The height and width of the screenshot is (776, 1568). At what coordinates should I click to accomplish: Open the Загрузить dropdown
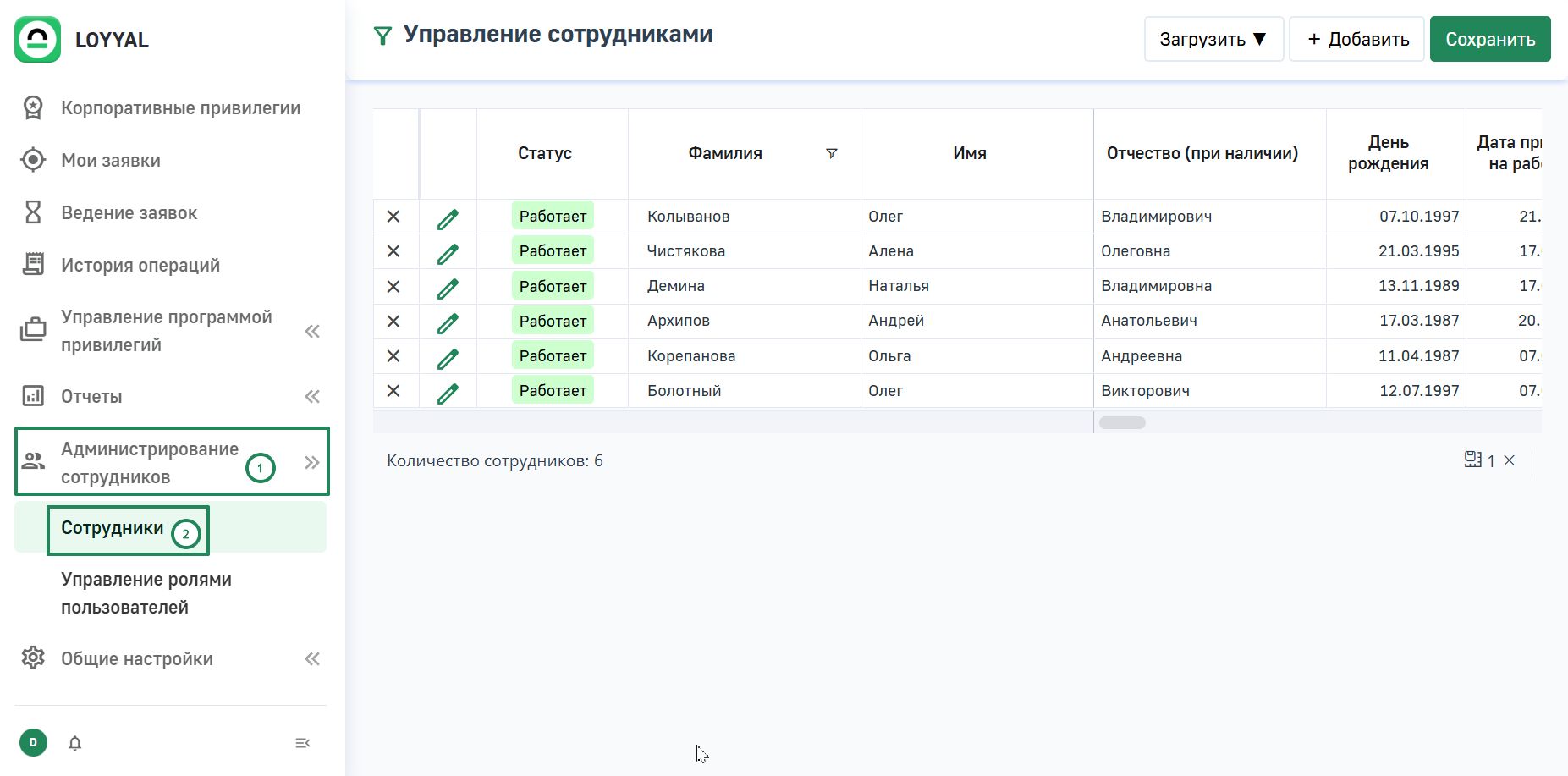[1213, 40]
